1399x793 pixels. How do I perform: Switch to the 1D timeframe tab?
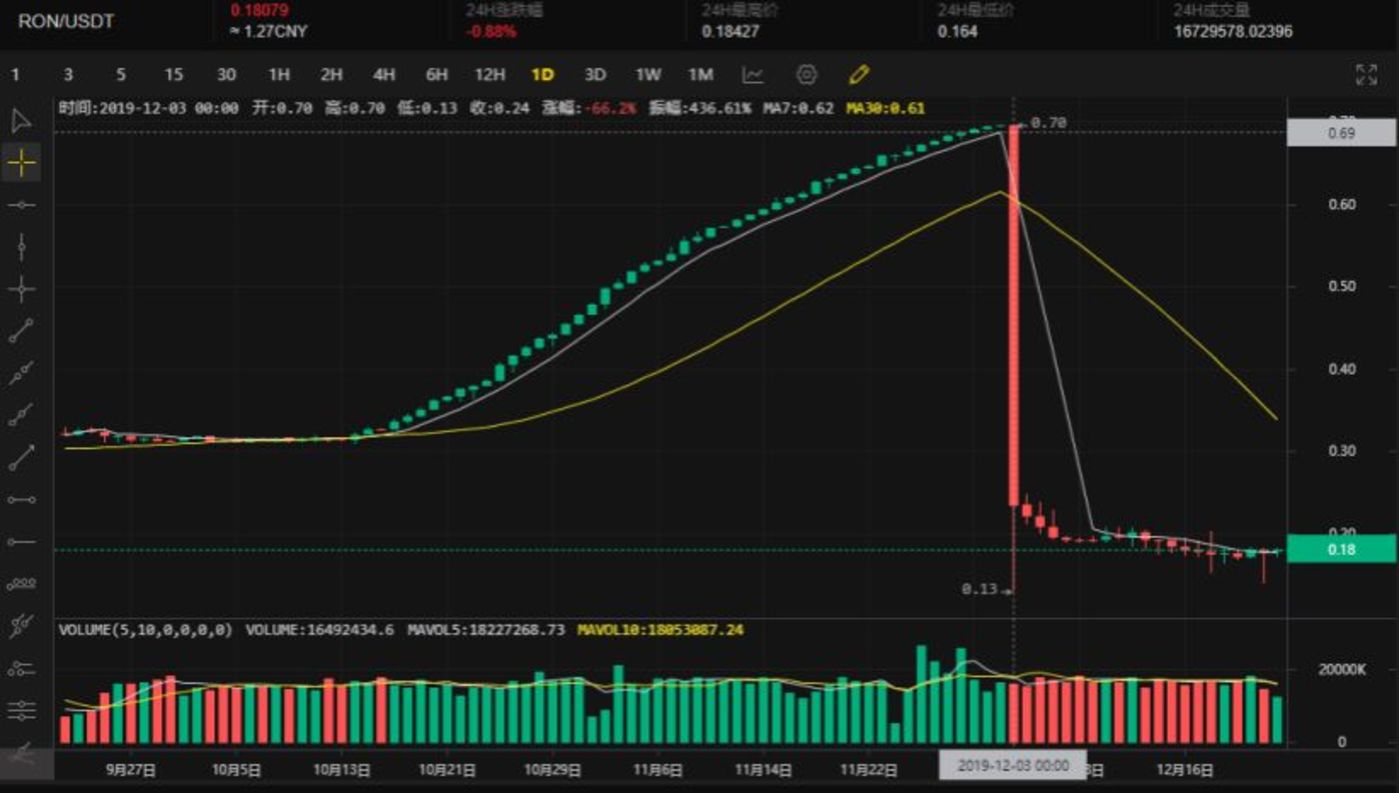pos(543,74)
